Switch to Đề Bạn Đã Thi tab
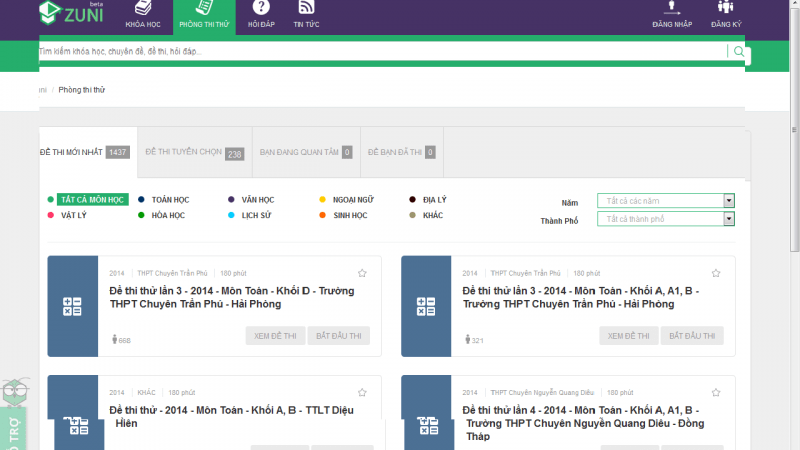Image resolution: width=800 pixels, height=450 pixels. 402,152
